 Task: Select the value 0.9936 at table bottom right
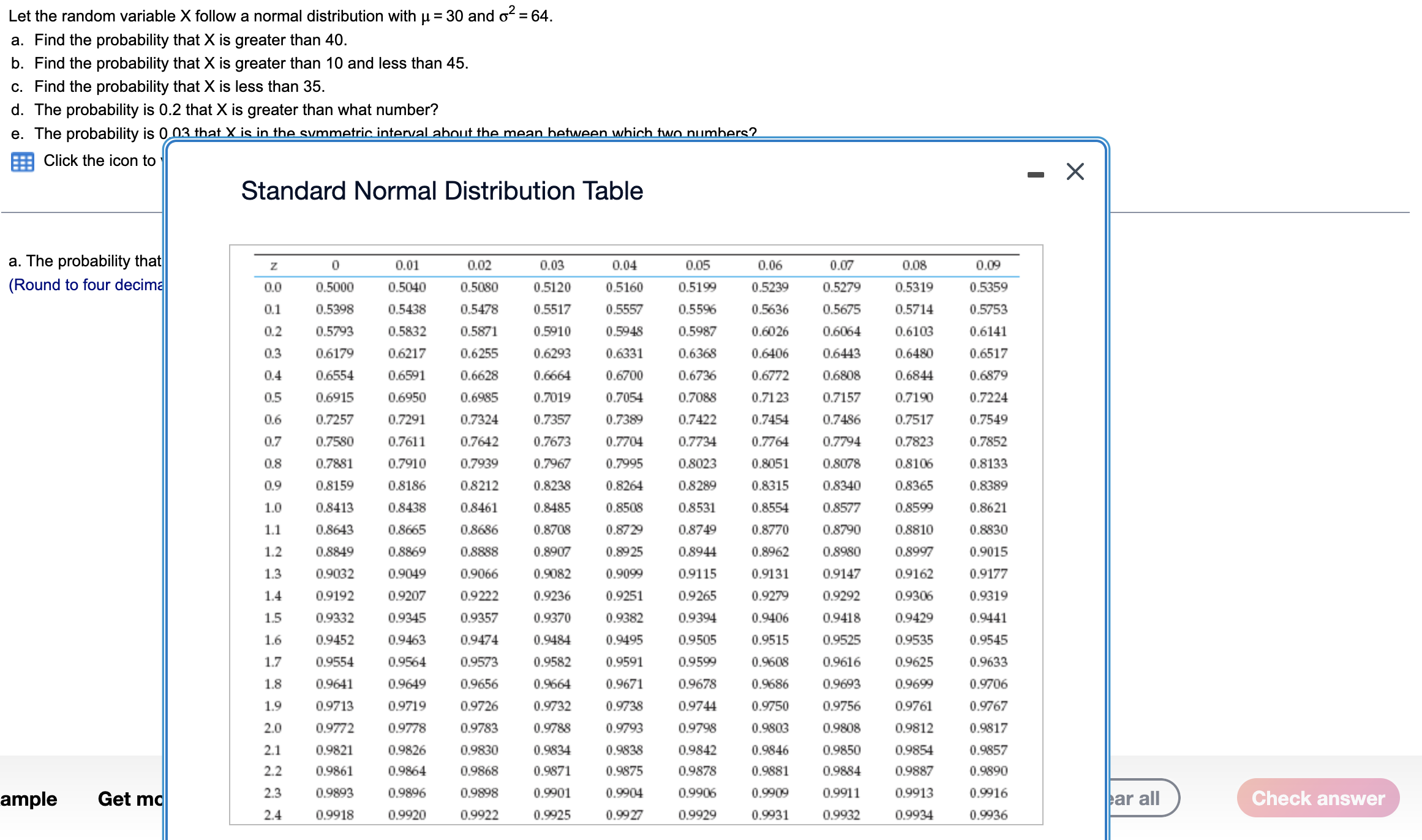(988, 815)
